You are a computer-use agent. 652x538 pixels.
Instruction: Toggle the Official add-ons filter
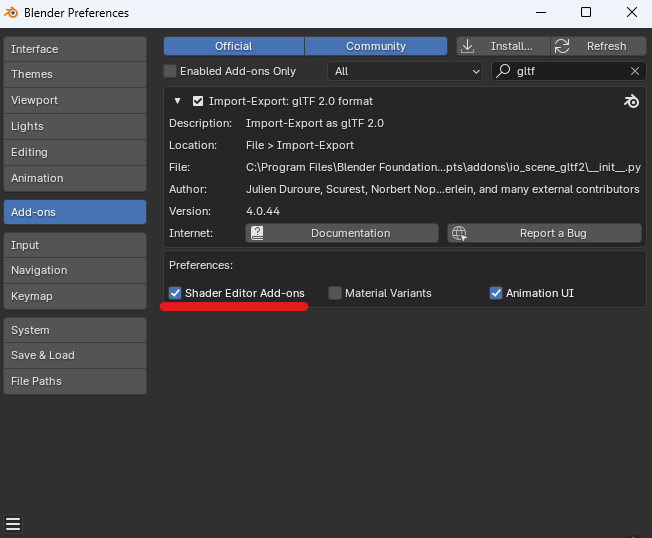234,46
